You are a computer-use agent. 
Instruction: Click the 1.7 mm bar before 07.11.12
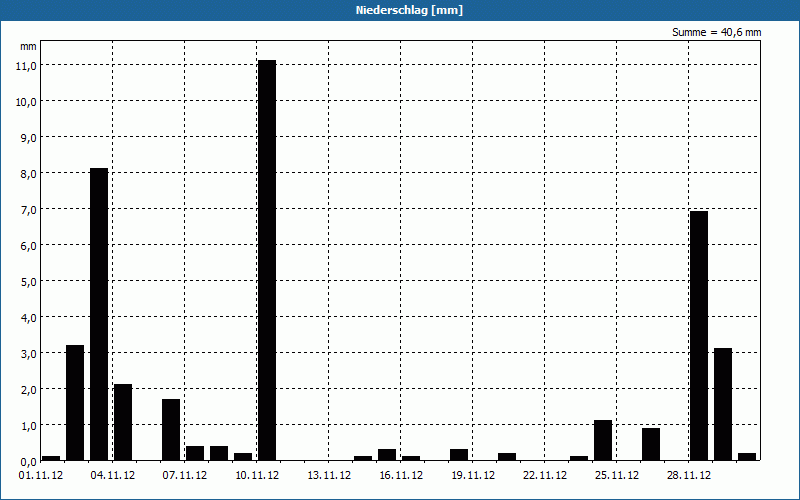click(x=171, y=430)
